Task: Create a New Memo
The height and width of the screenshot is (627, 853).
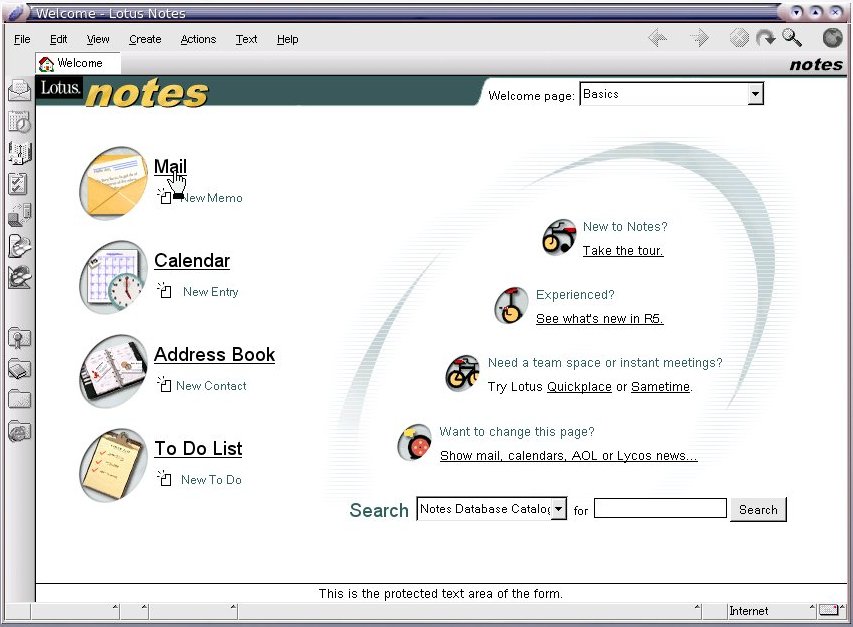Action: (211, 198)
